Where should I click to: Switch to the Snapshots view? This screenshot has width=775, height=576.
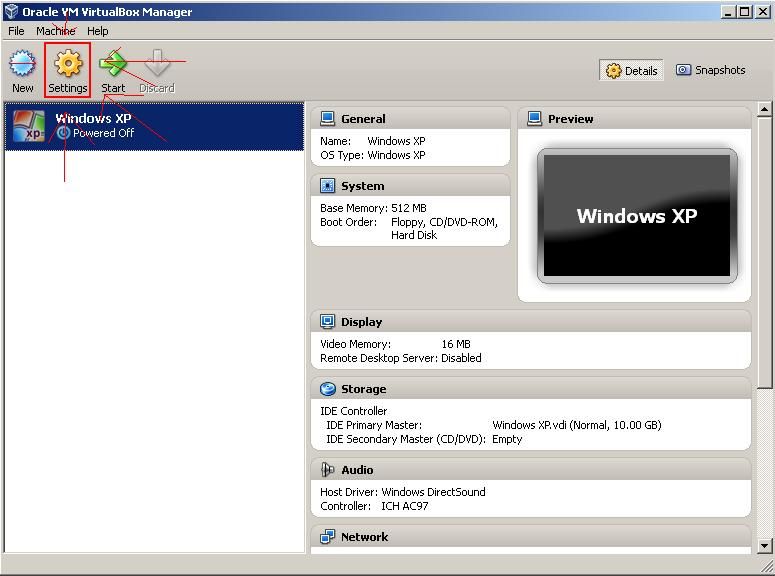click(710, 70)
